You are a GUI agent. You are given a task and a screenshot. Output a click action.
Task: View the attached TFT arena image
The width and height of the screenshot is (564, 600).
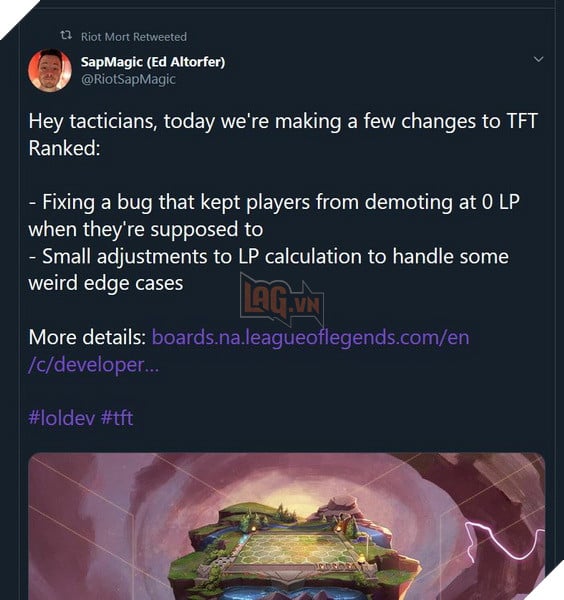click(287, 526)
